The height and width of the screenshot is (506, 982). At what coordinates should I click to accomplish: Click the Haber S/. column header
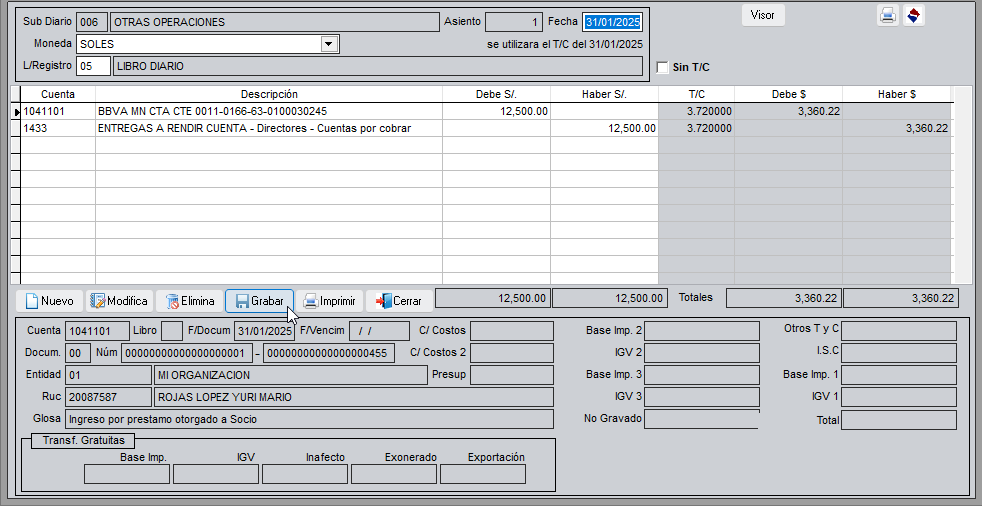coord(604,95)
